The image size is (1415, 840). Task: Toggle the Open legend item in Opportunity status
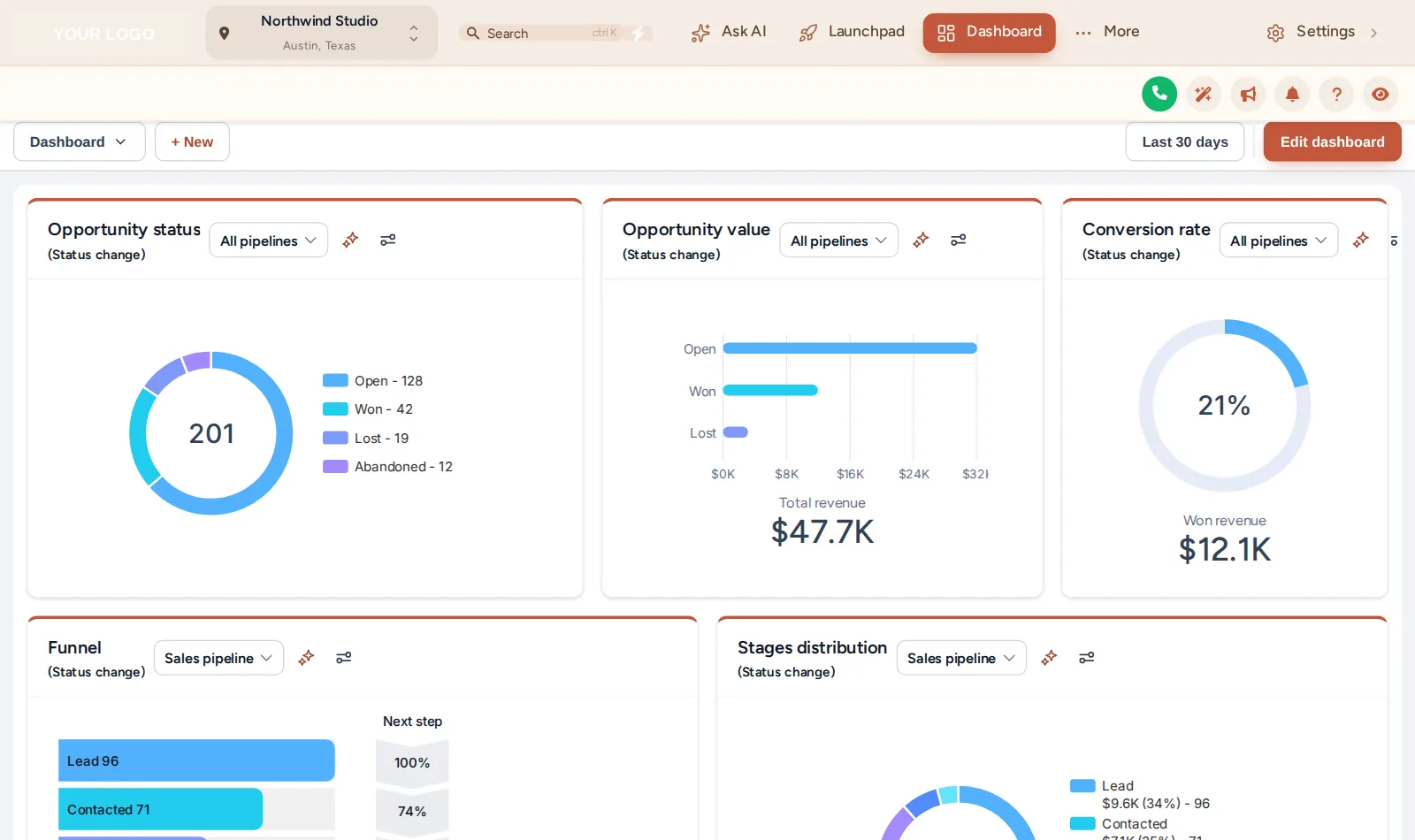coord(372,381)
